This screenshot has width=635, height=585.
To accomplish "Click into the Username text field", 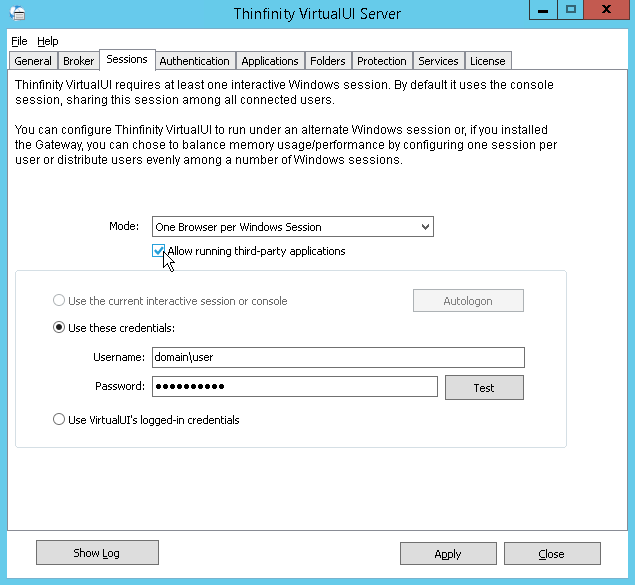I will (x=337, y=357).
